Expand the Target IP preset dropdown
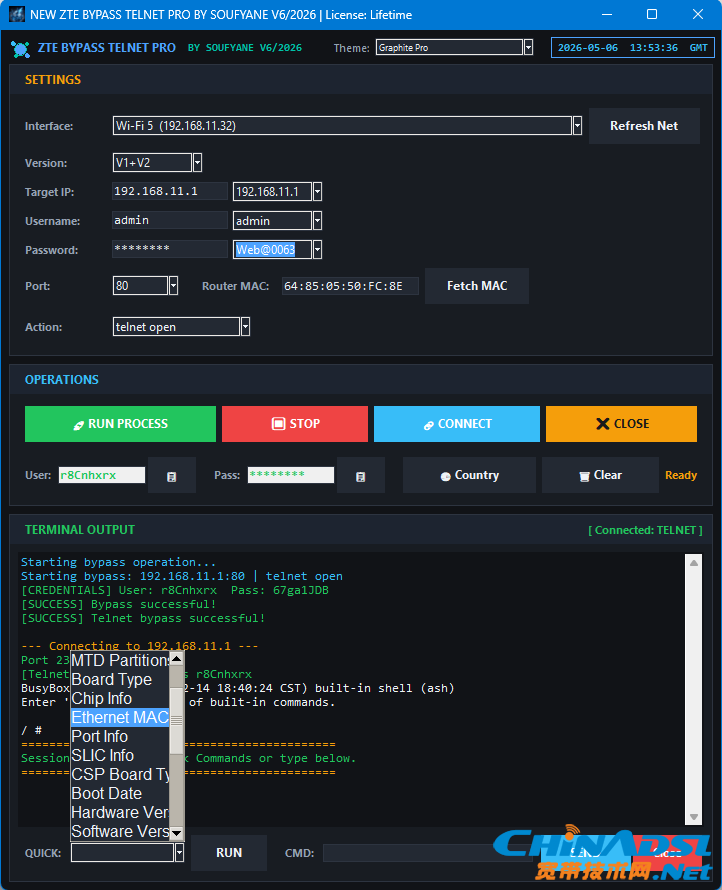The width and height of the screenshot is (722, 890). [x=318, y=191]
